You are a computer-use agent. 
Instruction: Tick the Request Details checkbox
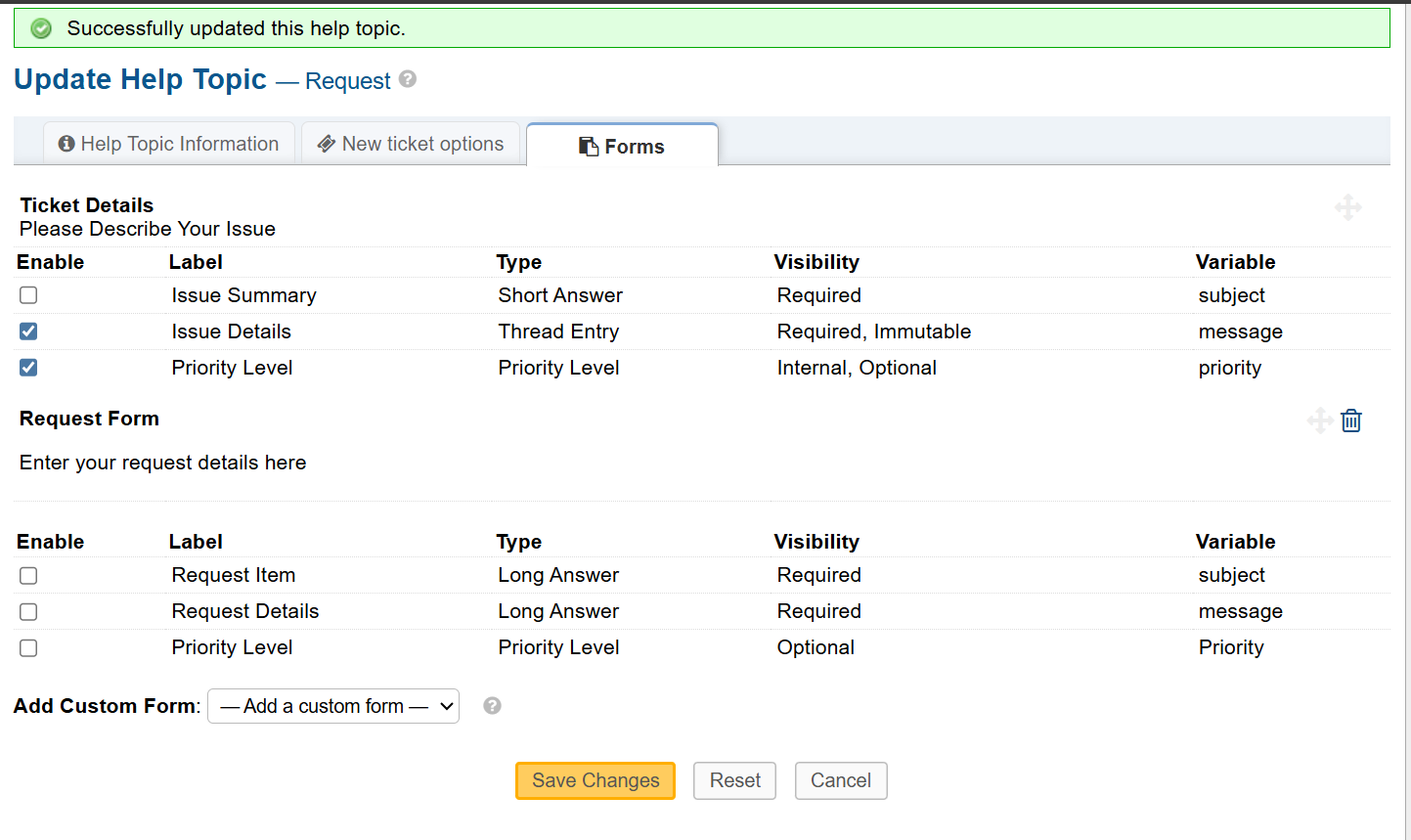(28, 612)
